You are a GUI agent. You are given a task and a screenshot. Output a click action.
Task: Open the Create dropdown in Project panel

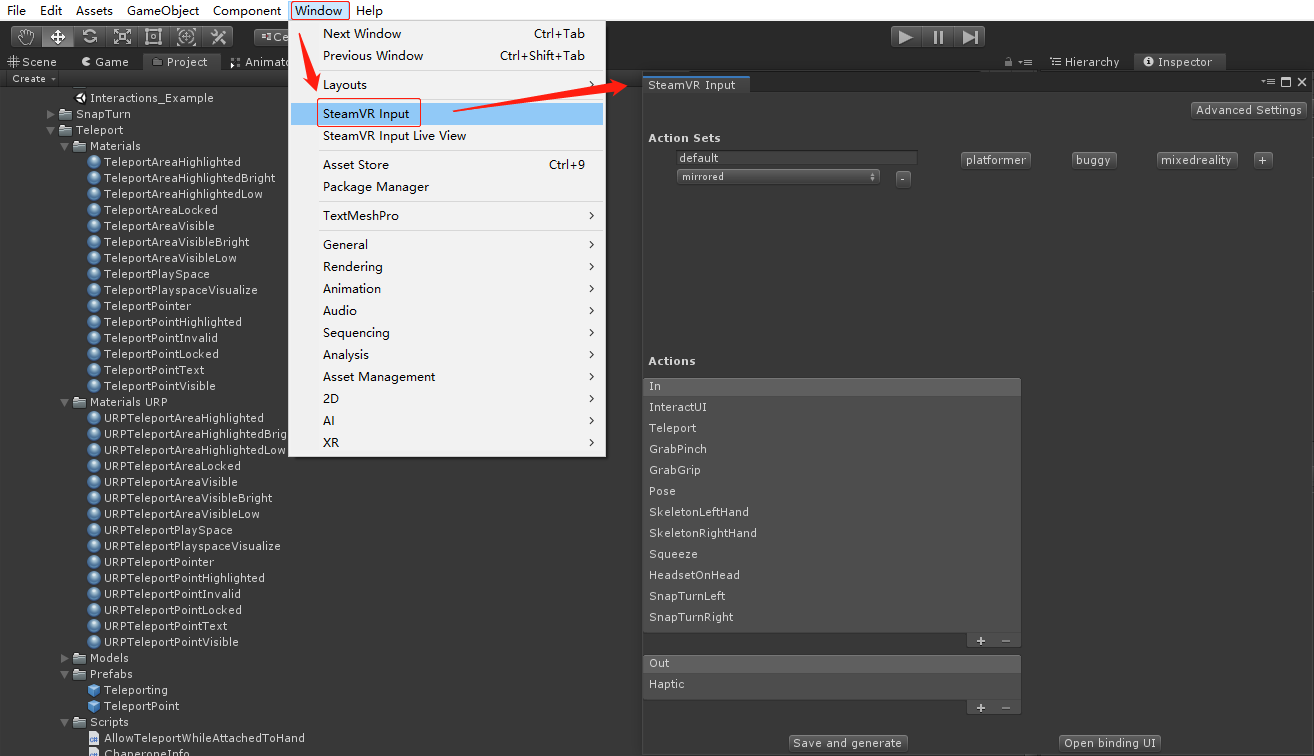point(33,79)
